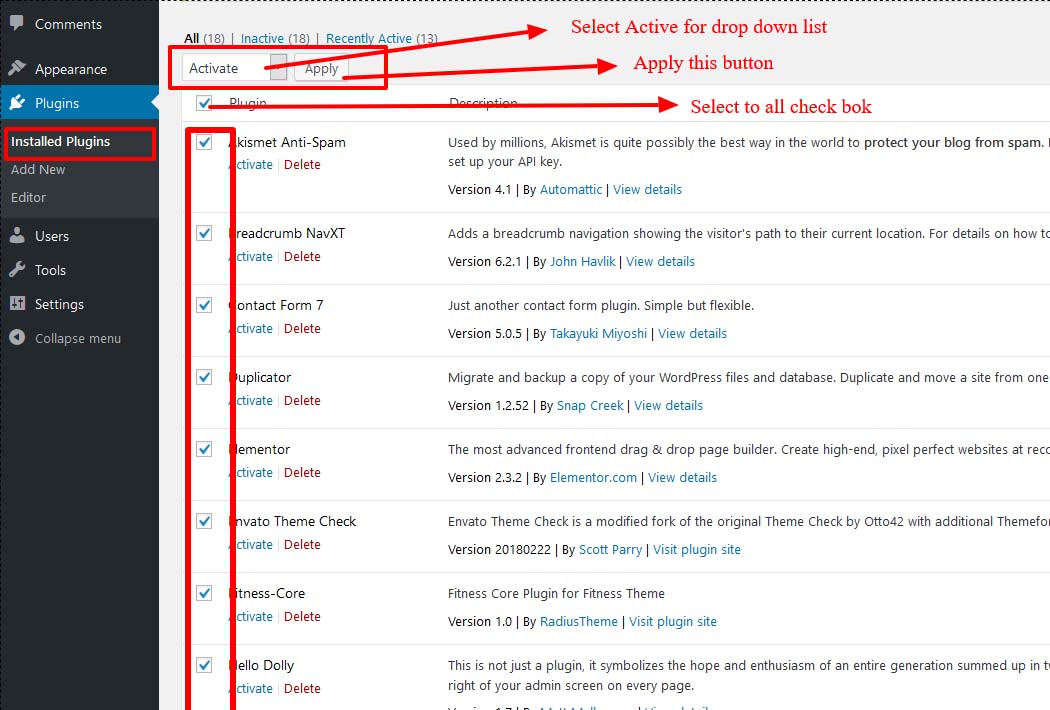Click the Users person icon

17,235
